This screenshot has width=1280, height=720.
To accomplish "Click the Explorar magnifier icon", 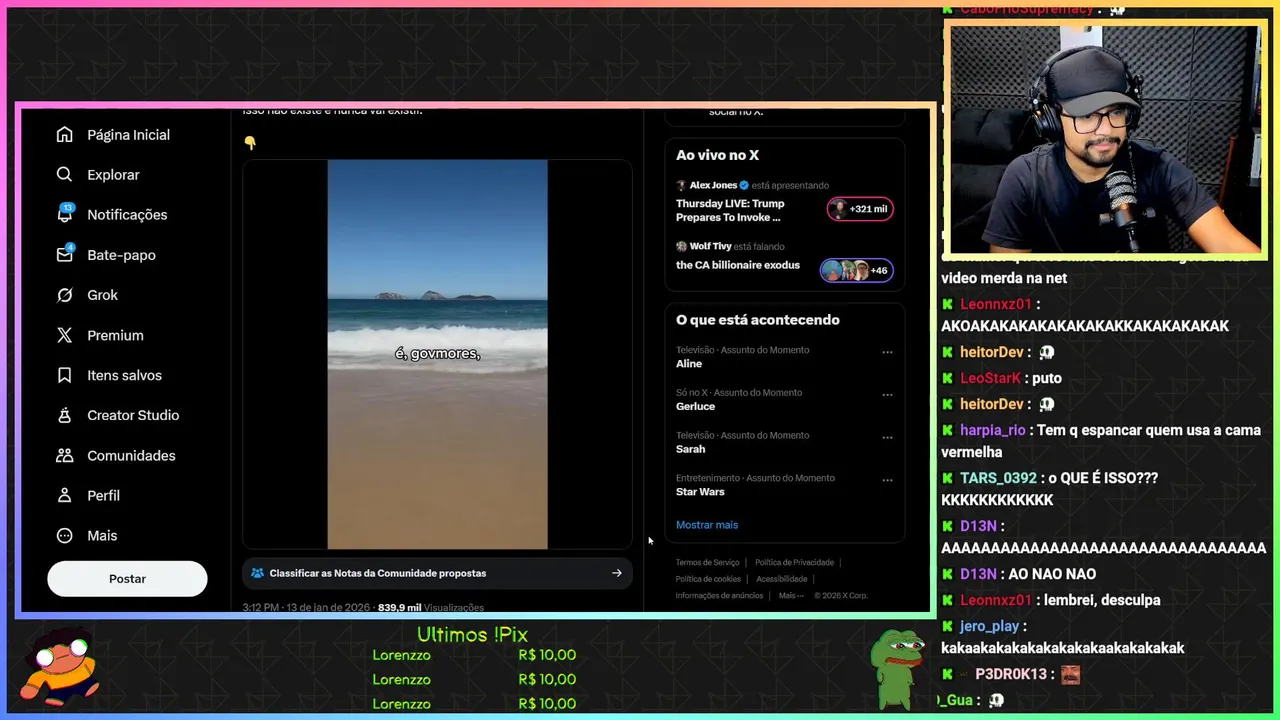I will point(65,175).
